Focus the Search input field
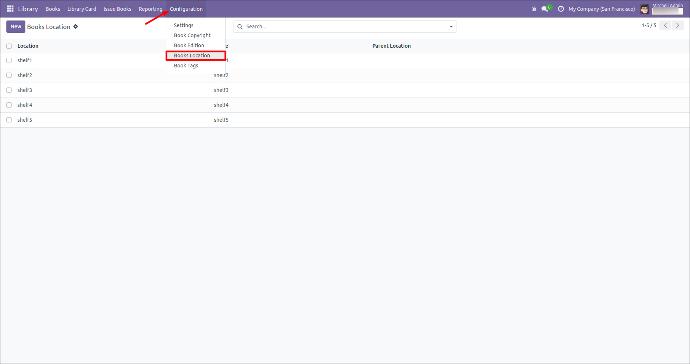This screenshot has height=364, width=690. click(x=345, y=27)
